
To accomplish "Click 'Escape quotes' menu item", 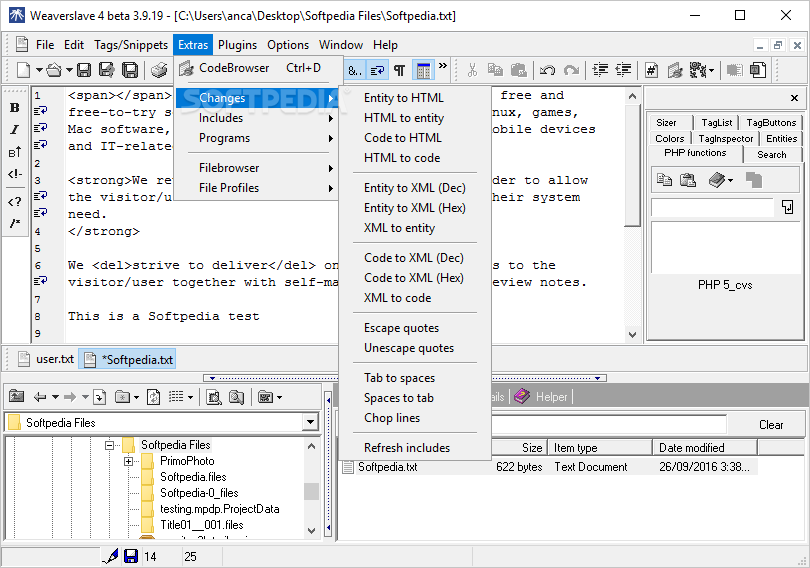I will 415,328.
